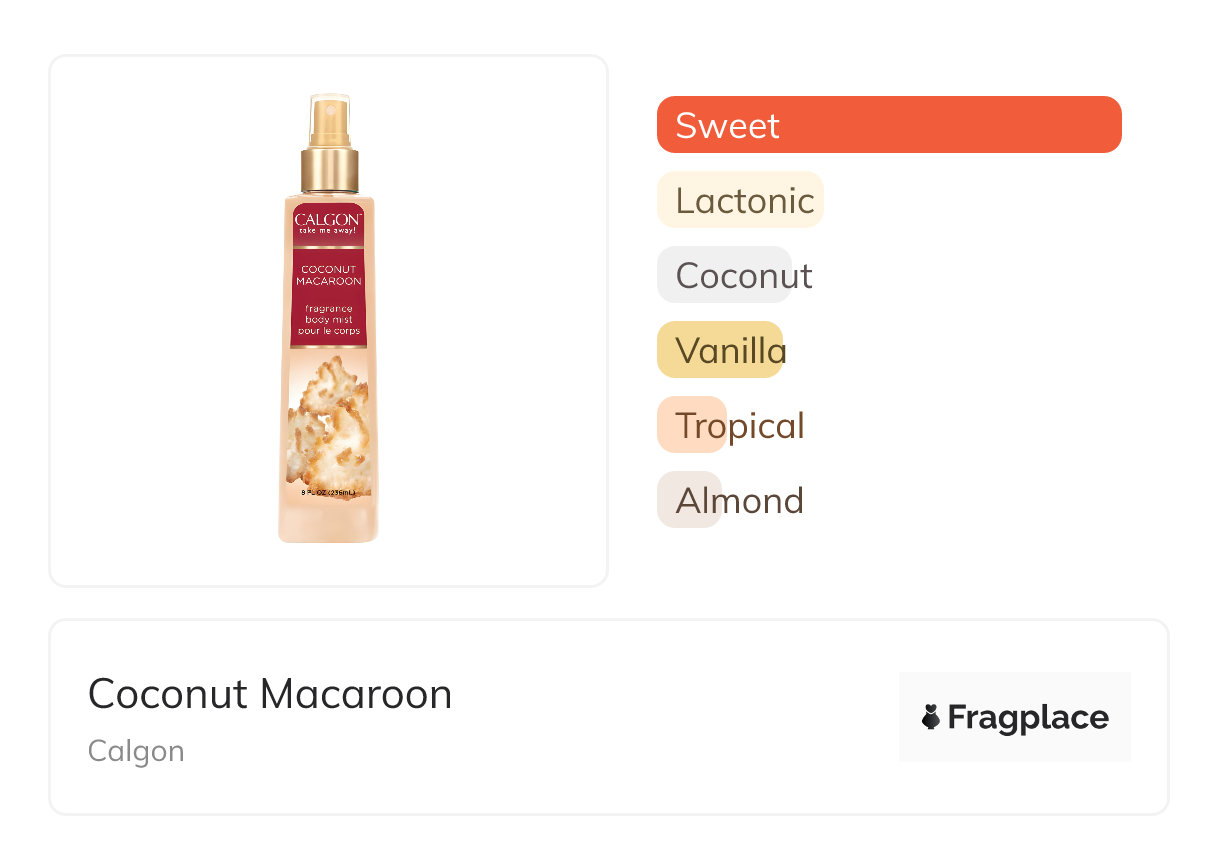Select the Almond accord bar
Screen dimensions: 1218x864
(690, 500)
